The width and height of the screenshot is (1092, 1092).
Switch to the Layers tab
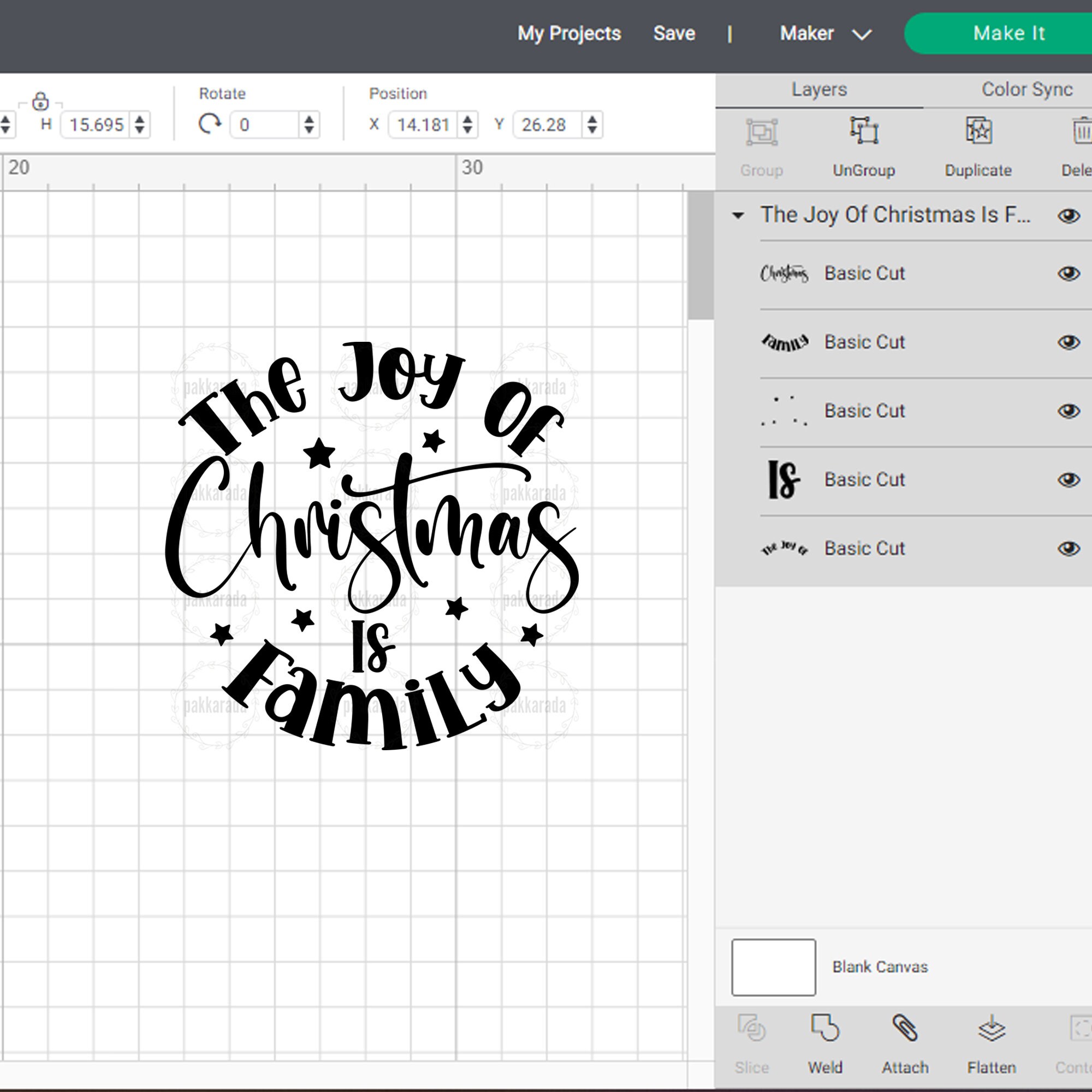[x=819, y=90]
